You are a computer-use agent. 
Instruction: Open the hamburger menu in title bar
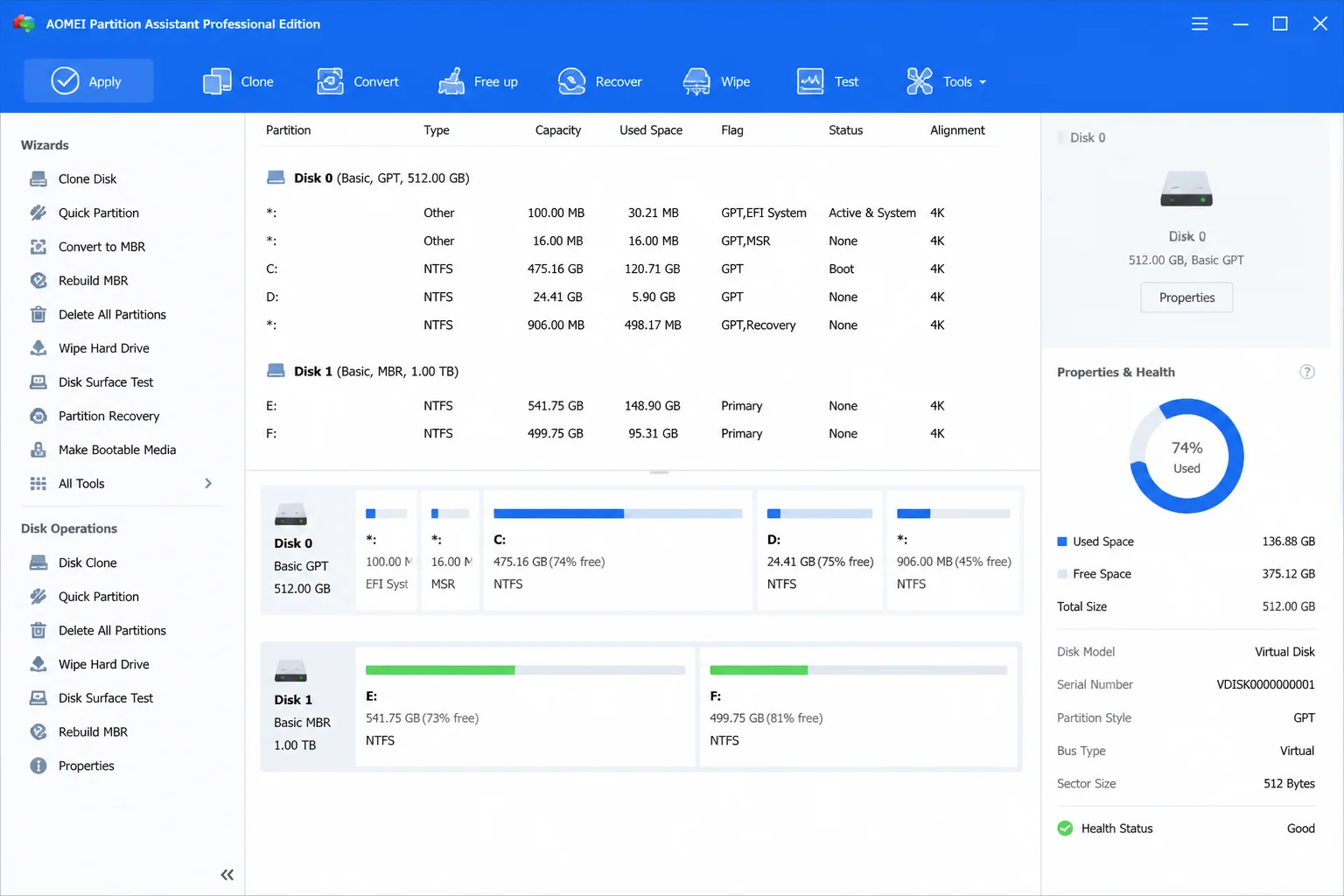pyautogui.click(x=1200, y=24)
